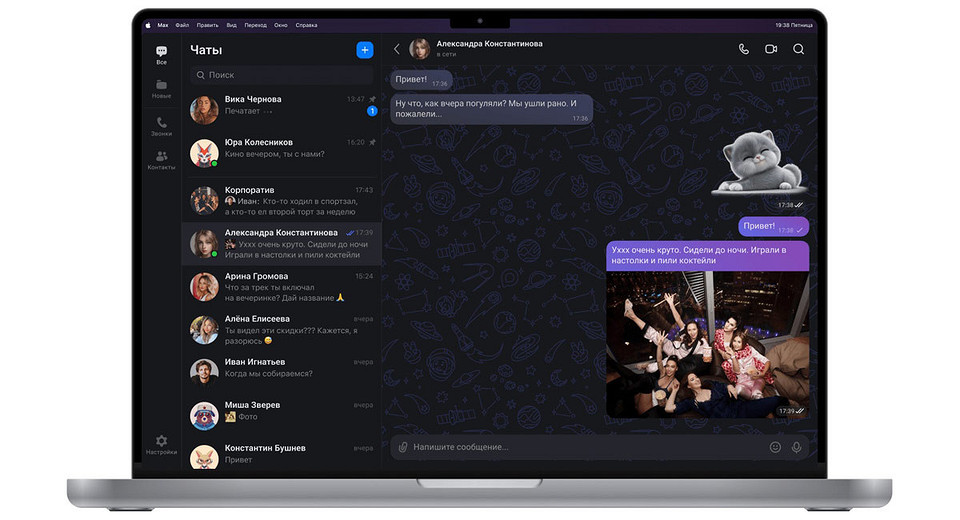
Task: Open the Calls section in sidebar
Action: click(x=161, y=126)
